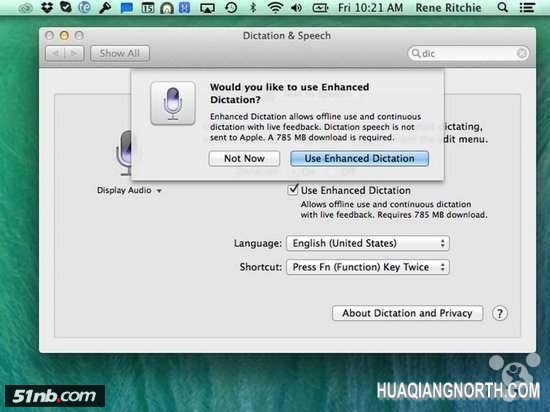Open About Dictation and Privacy

pos(407,313)
